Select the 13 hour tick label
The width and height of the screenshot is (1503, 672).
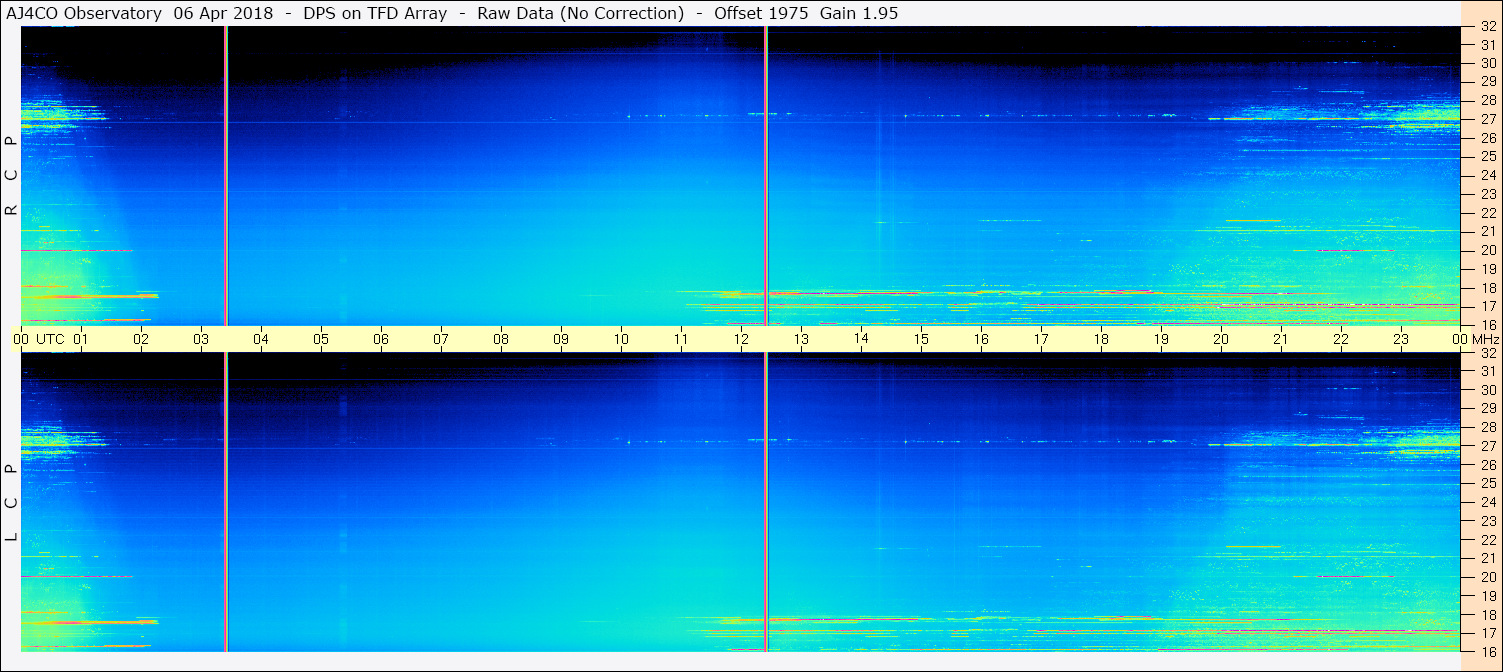[801, 339]
